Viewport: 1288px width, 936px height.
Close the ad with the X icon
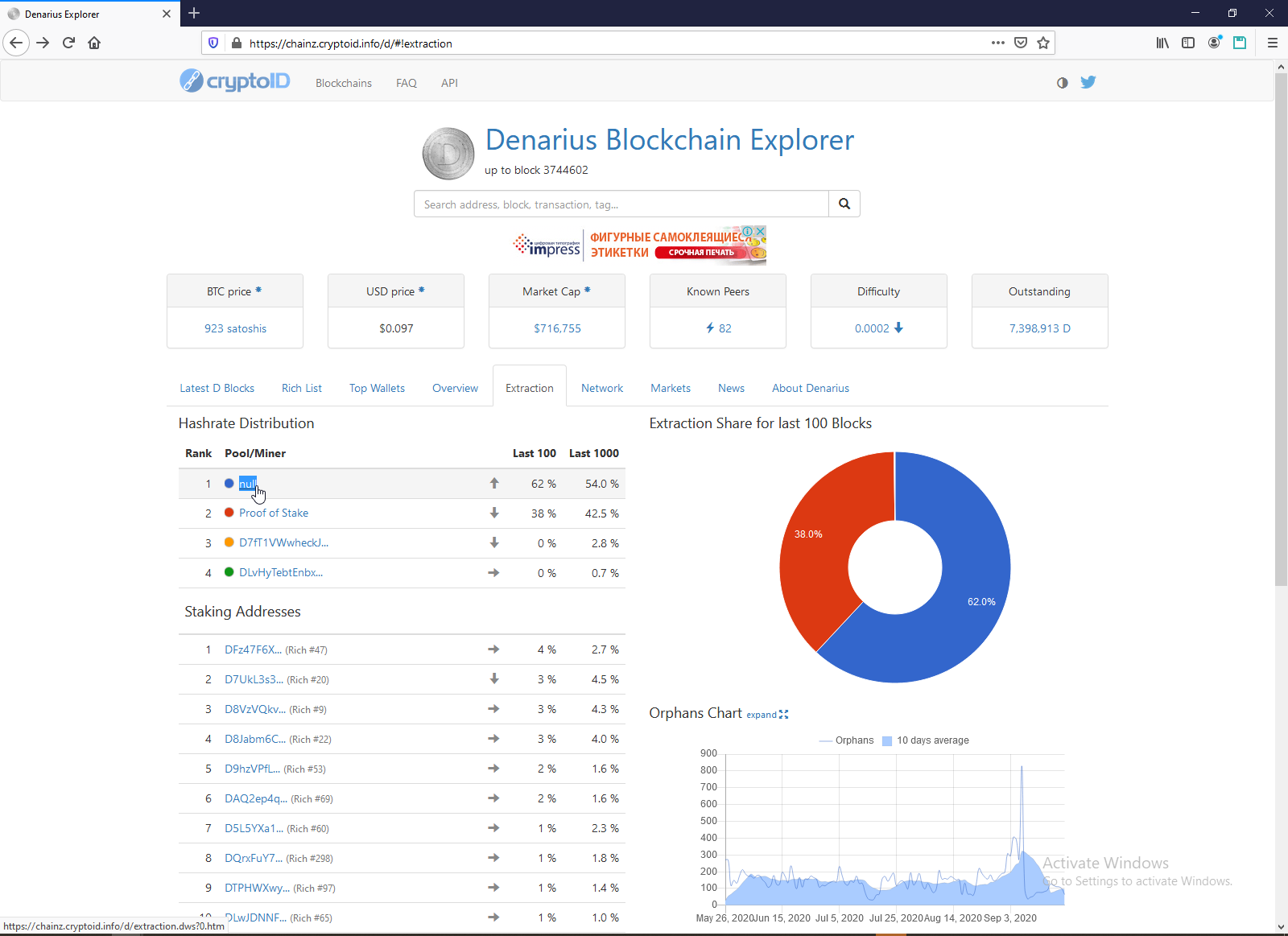tap(760, 231)
